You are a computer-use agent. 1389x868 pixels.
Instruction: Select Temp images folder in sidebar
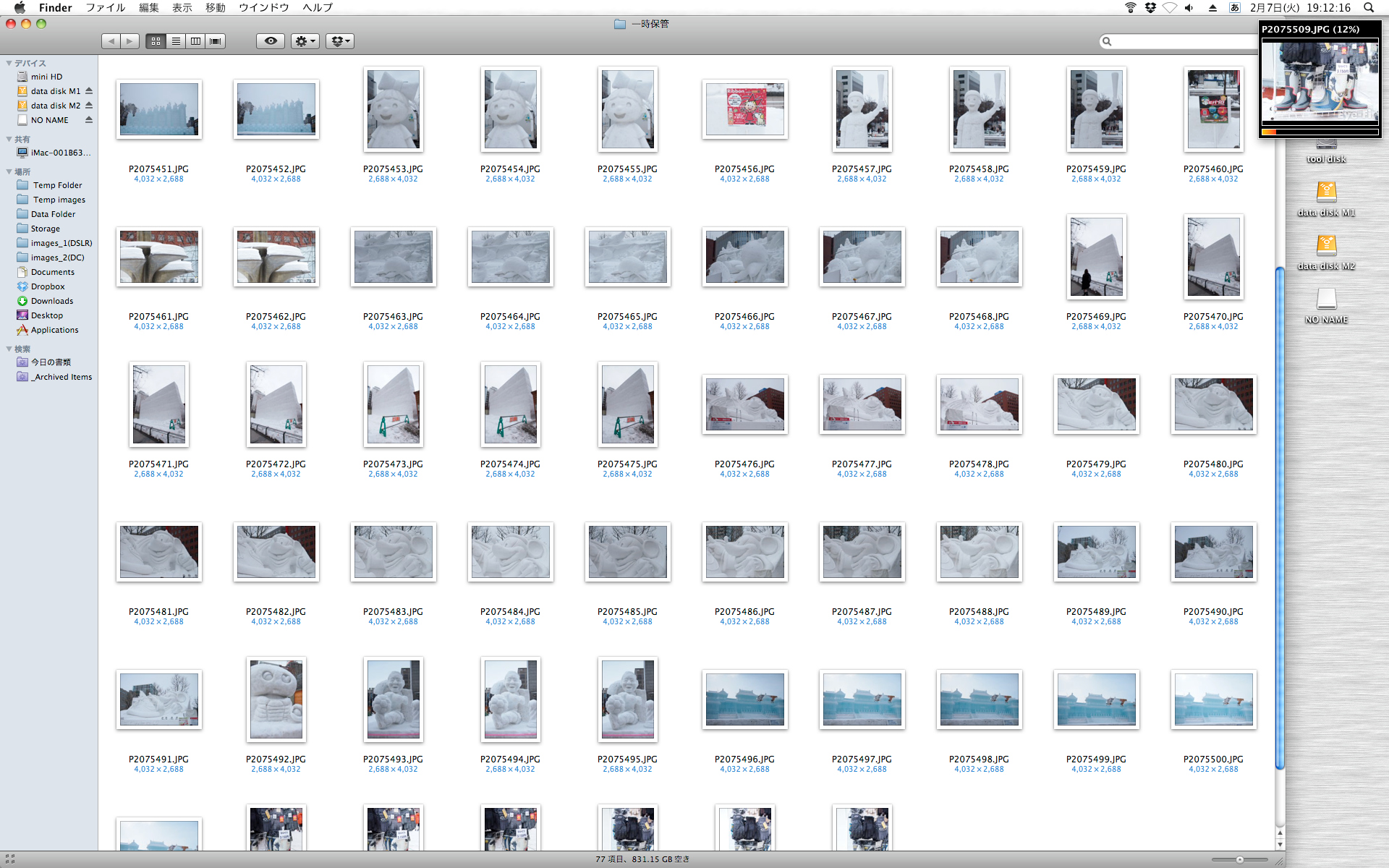coord(59,200)
